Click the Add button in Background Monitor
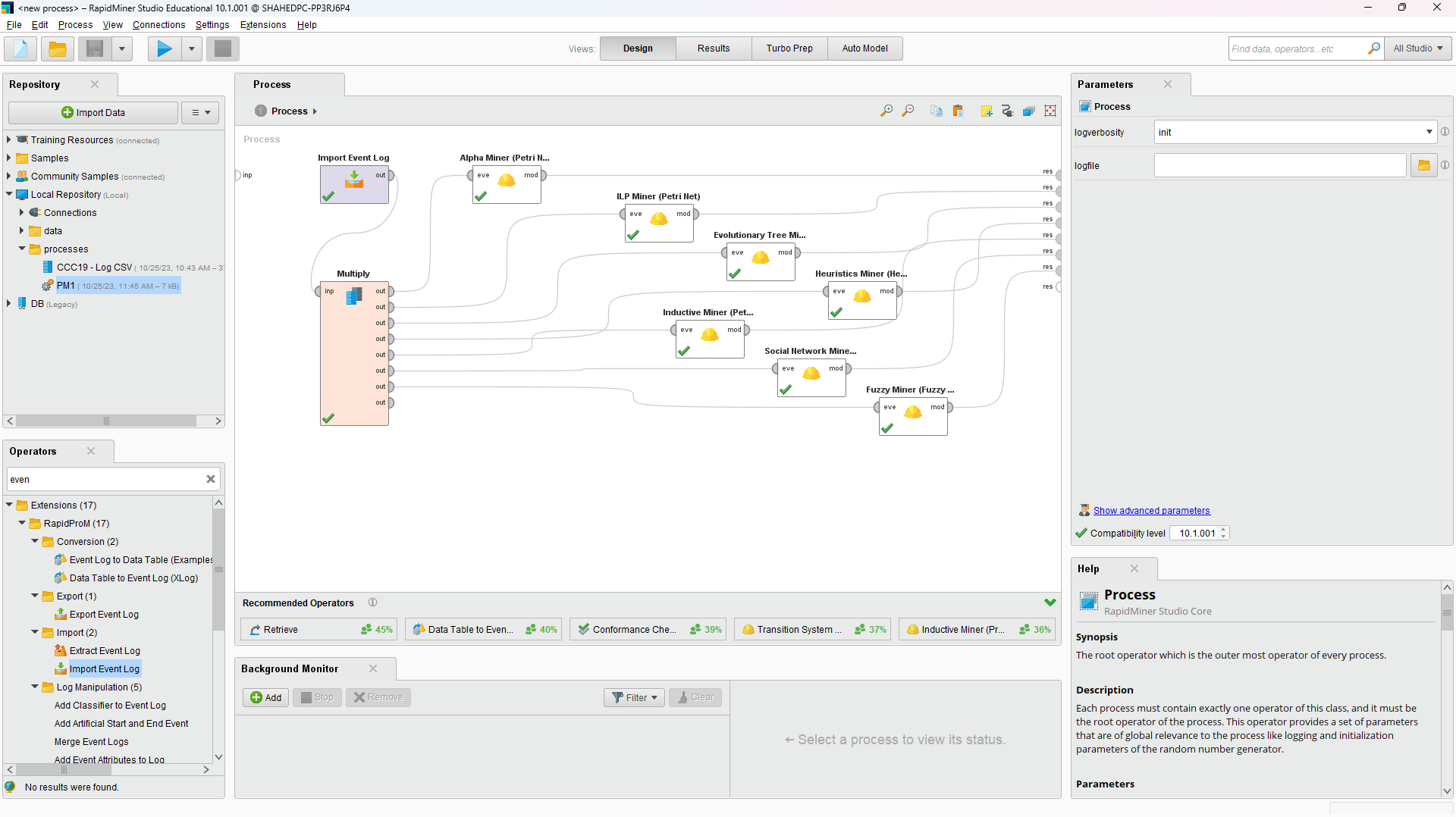Screen dimensions: 1456x817 pos(266,697)
